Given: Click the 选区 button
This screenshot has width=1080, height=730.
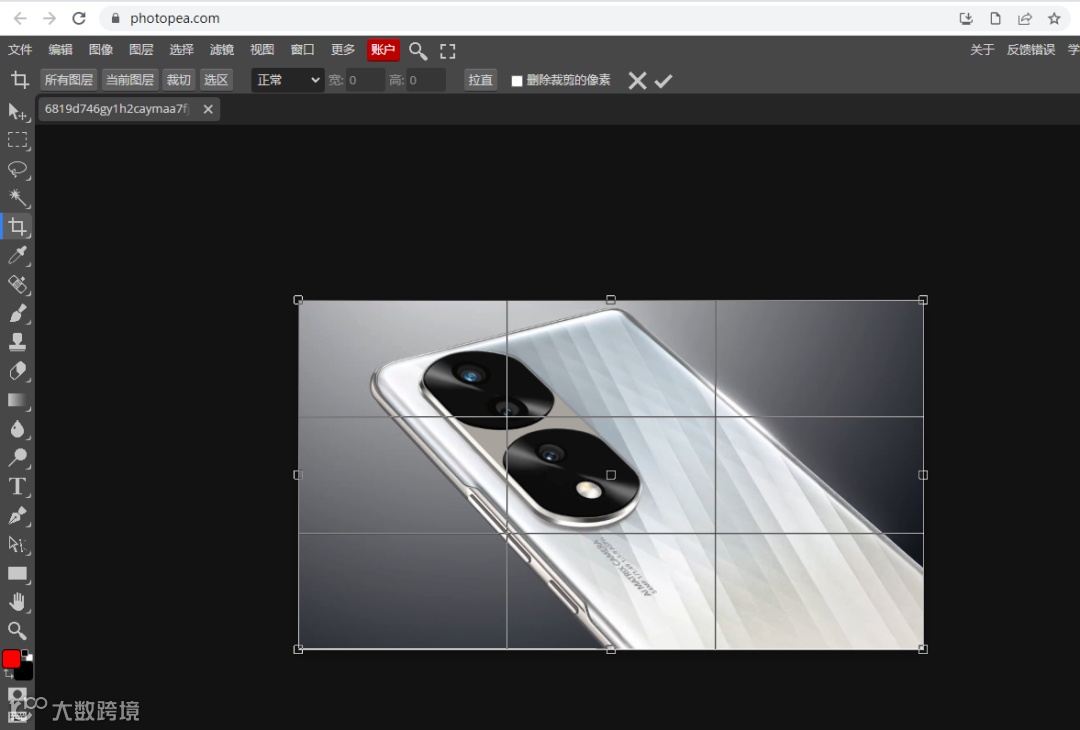Looking at the screenshot, I should click(216, 80).
